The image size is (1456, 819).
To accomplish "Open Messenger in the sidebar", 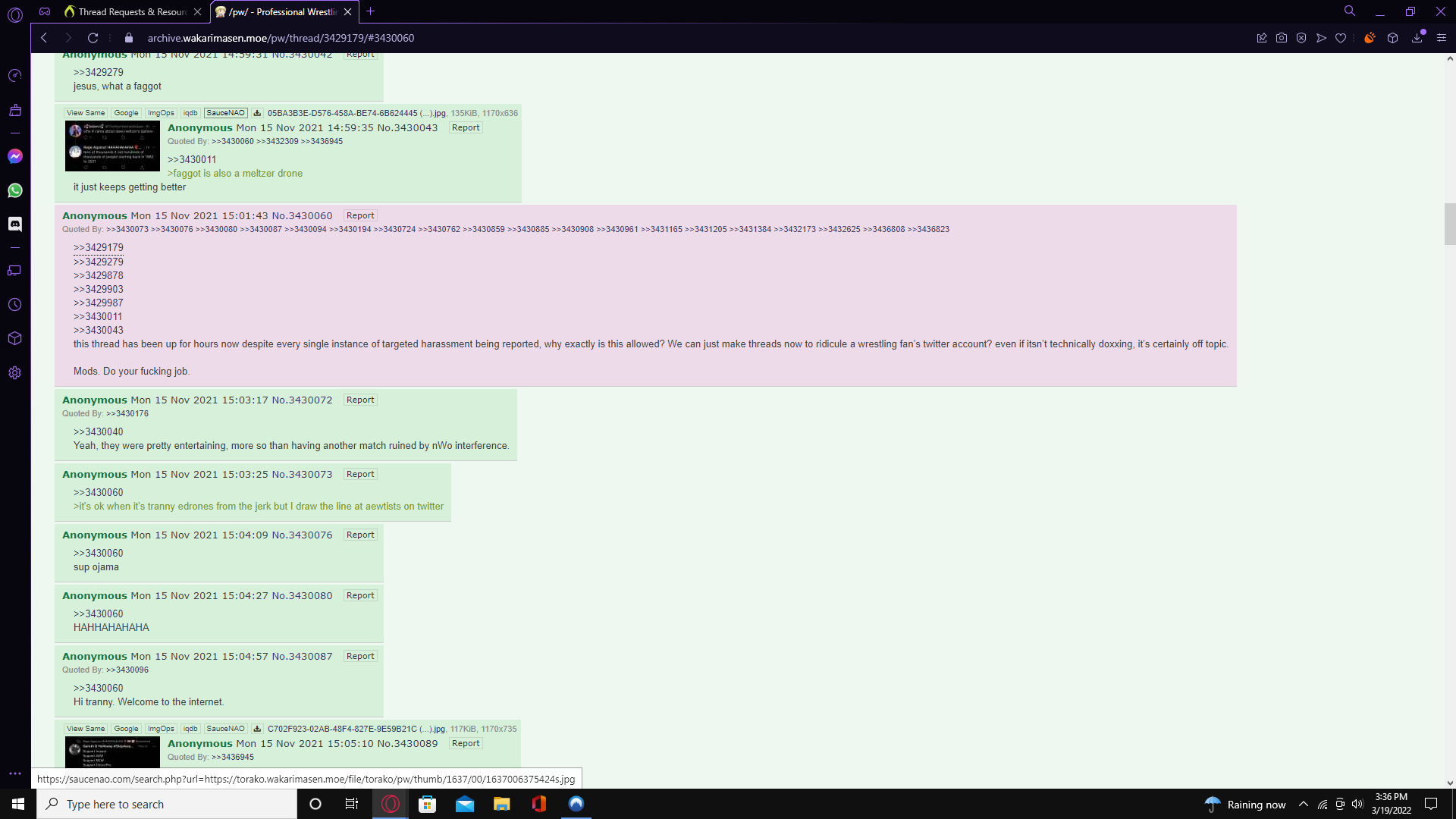I will click(14, 156).
